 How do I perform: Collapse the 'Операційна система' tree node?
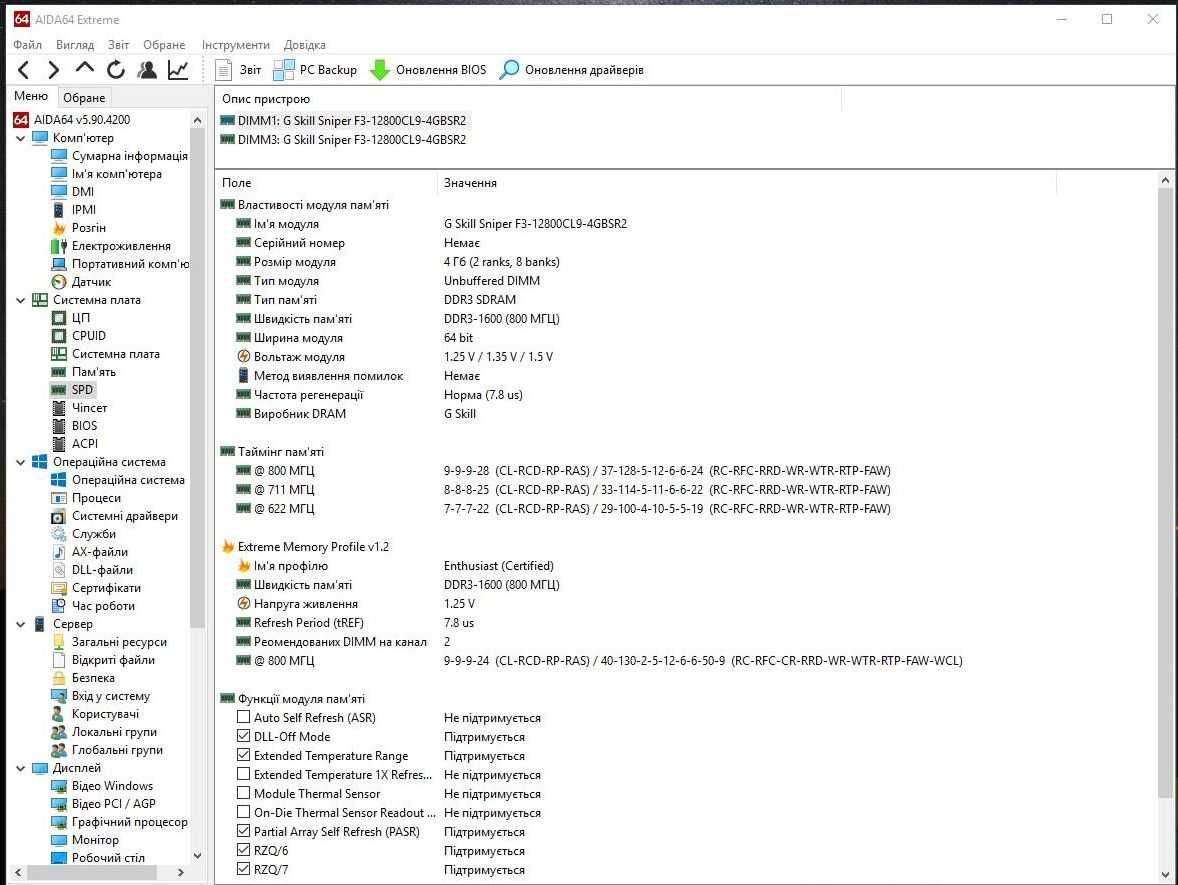point(21,463)
